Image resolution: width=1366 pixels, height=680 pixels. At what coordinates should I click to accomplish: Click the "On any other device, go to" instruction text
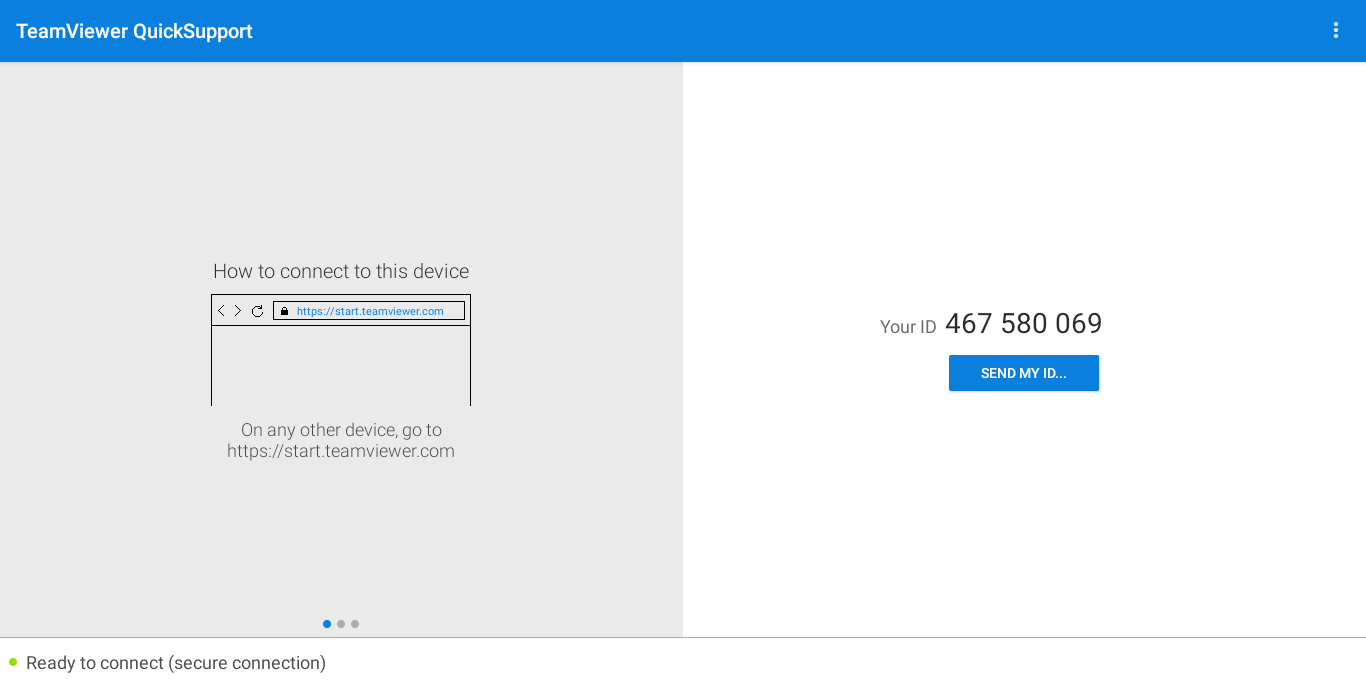pyautogui.click(x=341, y=430)
